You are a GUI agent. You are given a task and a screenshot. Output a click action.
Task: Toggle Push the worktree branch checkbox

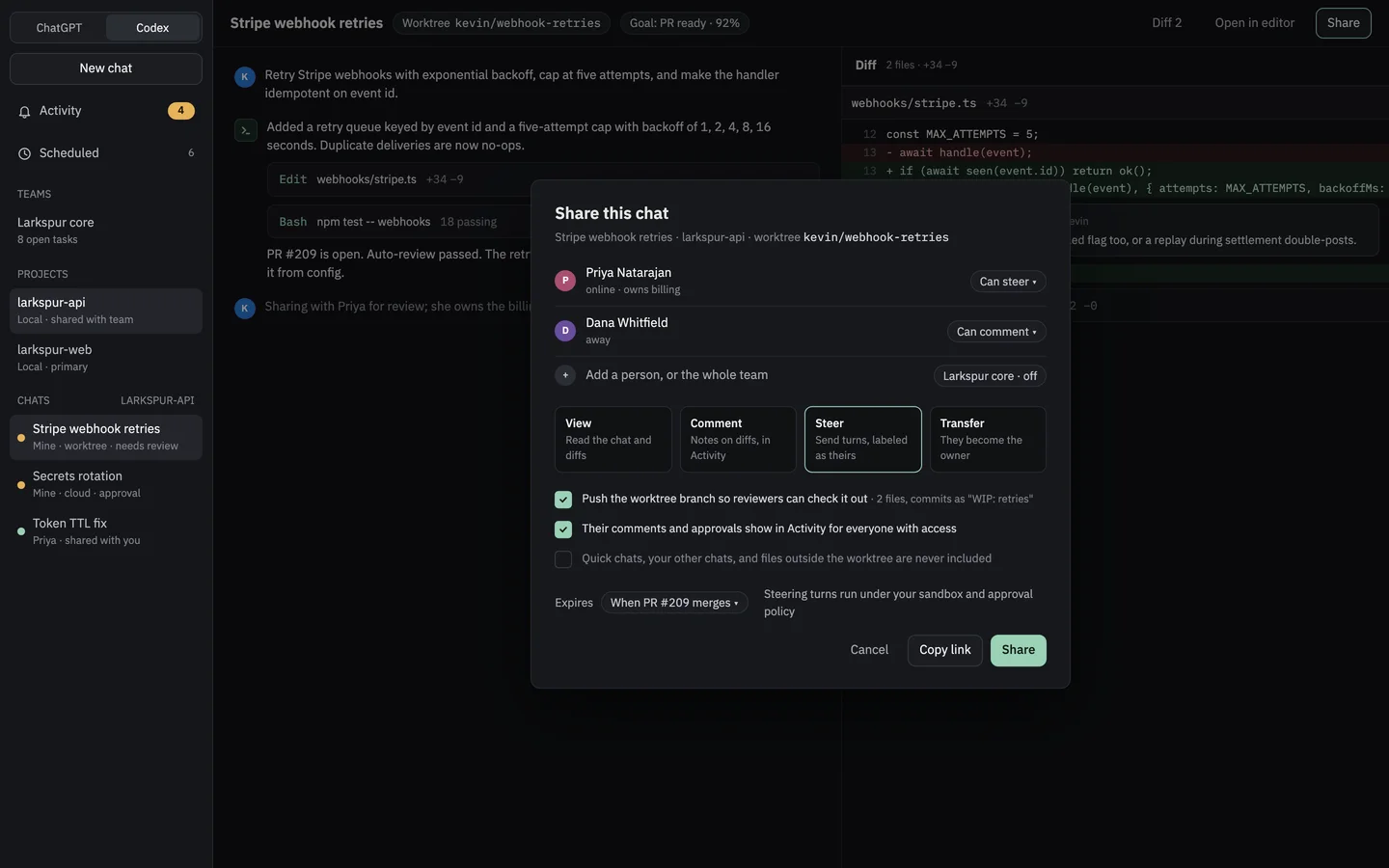[563, 500]
